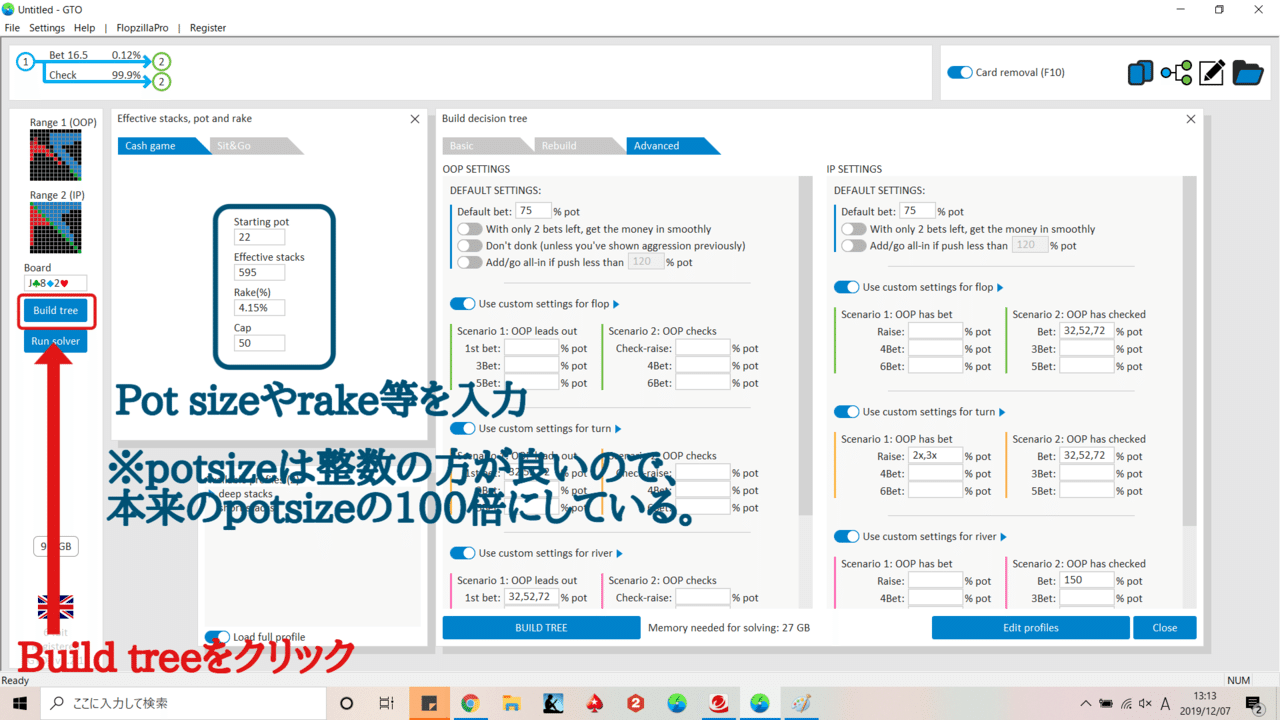Image resolution: width=1280 pixels, height=720 pixels.
Task: Click the Cortana circle icon
Action: click(x=347, y=703)
